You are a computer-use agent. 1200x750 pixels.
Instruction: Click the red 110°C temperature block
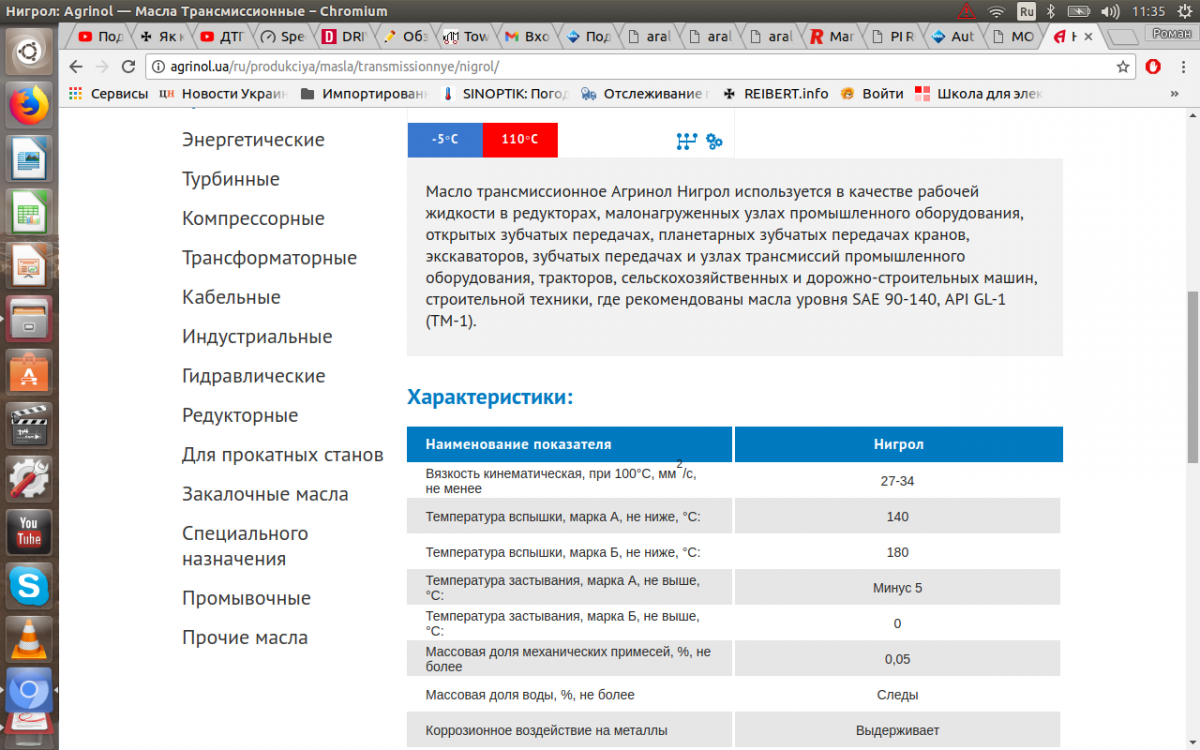tap(520, 140)
